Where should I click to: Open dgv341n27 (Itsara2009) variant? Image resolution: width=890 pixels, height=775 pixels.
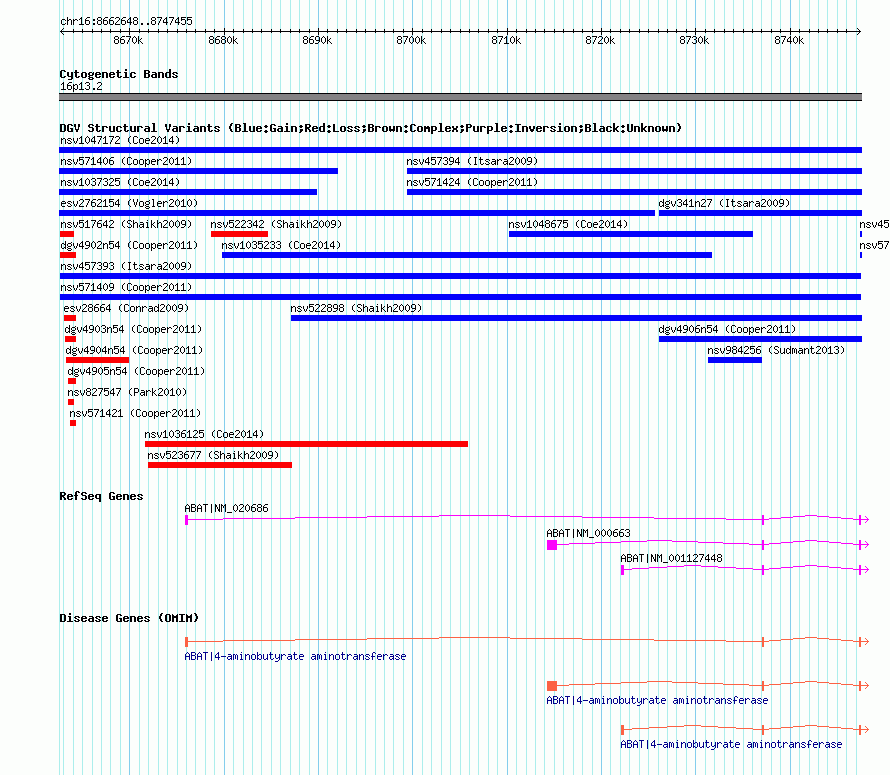[760, 213]
